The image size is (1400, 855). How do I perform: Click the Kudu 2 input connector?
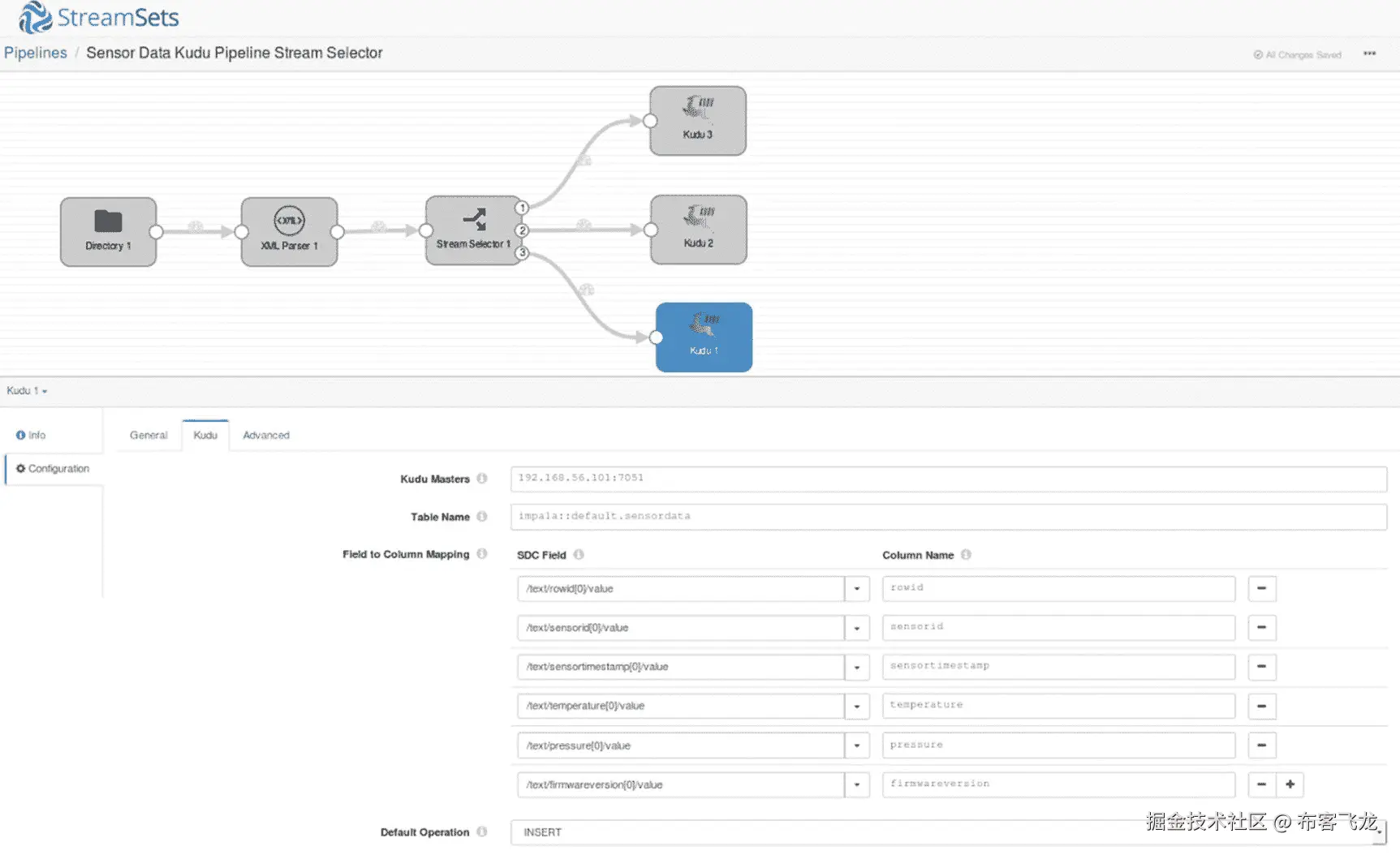[650, 230]
